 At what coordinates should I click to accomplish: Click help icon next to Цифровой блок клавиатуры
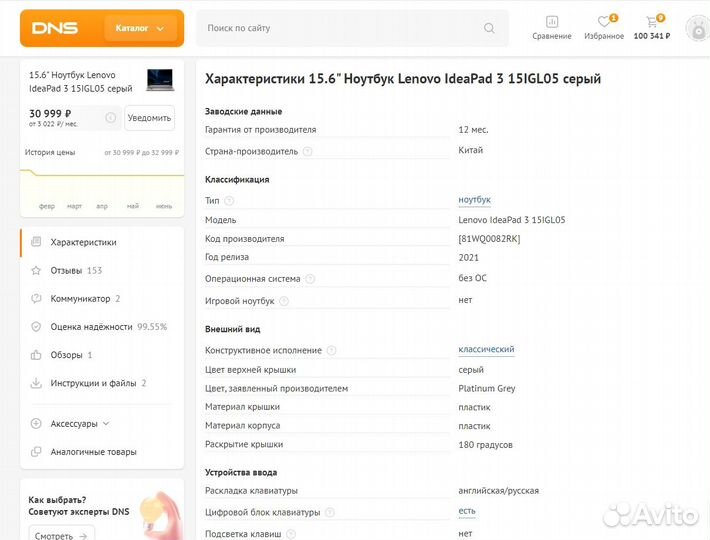330,512
